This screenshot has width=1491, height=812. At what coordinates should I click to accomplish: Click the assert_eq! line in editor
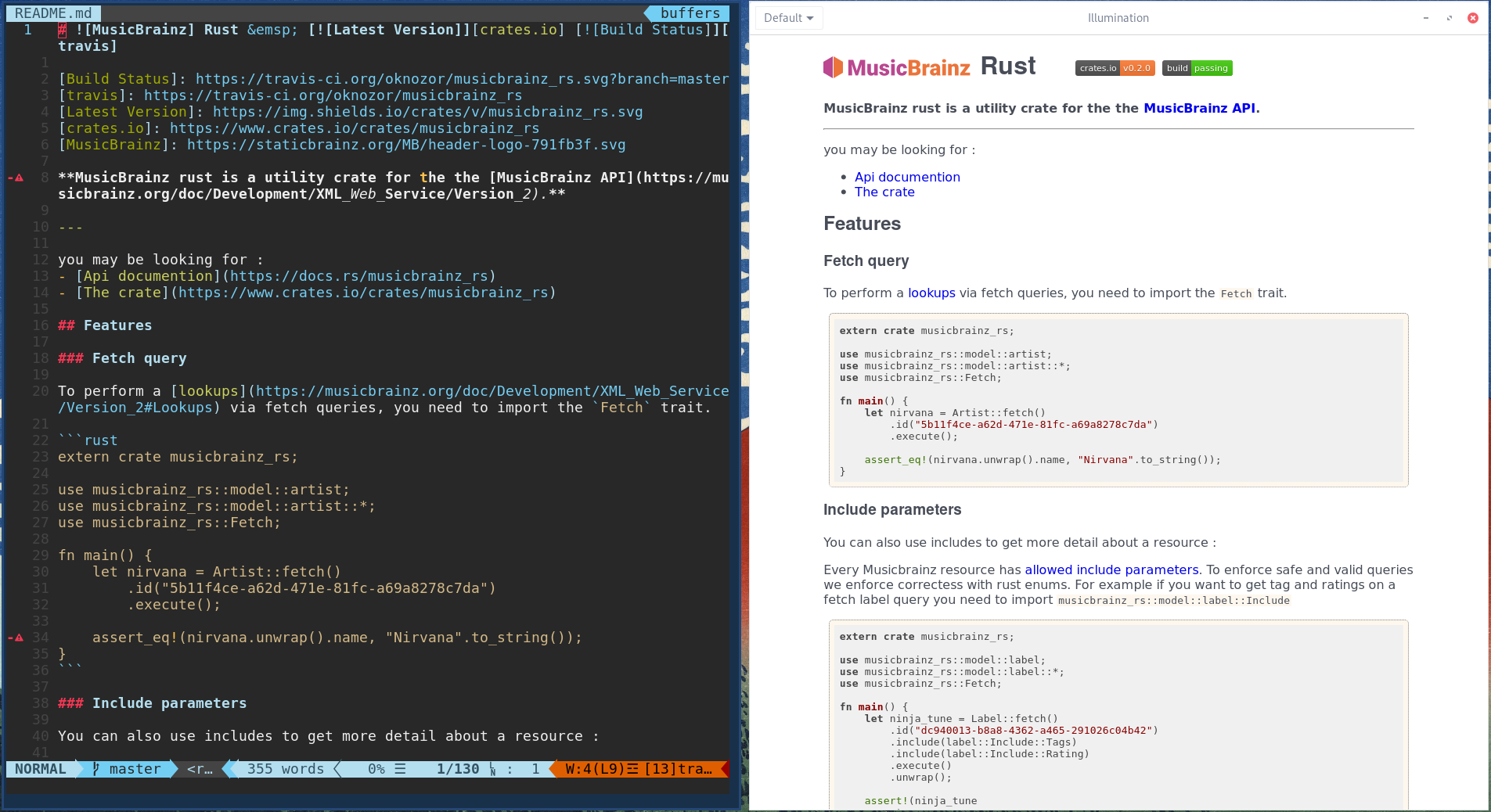[337, 638]
